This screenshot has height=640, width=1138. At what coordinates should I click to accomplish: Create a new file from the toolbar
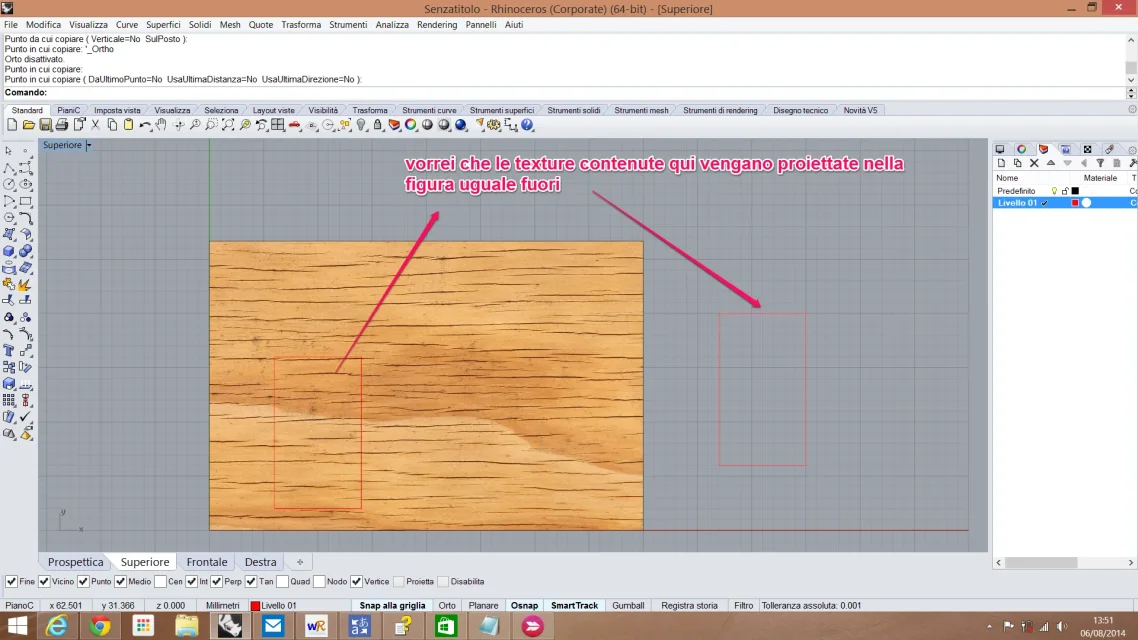[12, 125]
